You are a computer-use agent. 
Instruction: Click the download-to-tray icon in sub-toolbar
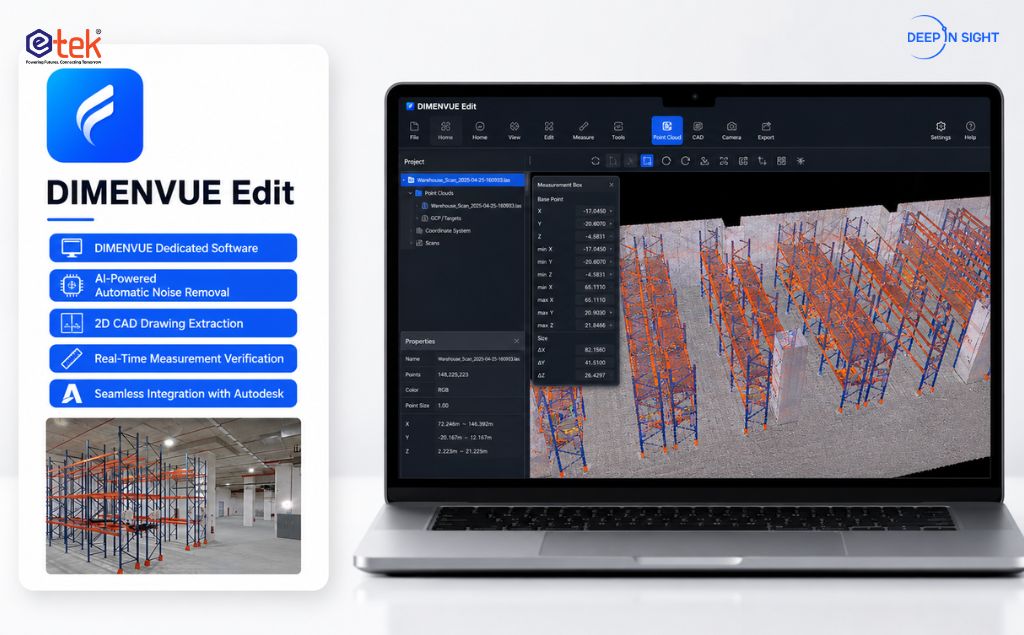pos(705,161)
